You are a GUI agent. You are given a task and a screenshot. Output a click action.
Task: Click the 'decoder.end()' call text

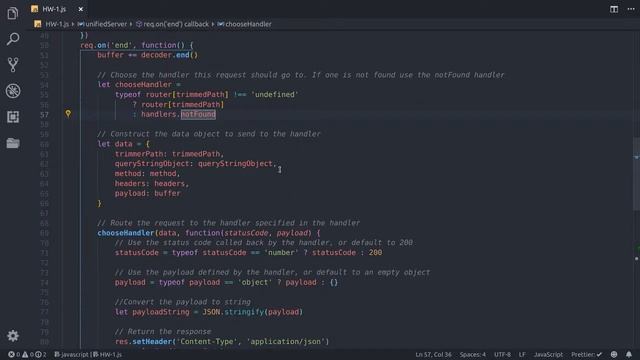pos(169,55)
